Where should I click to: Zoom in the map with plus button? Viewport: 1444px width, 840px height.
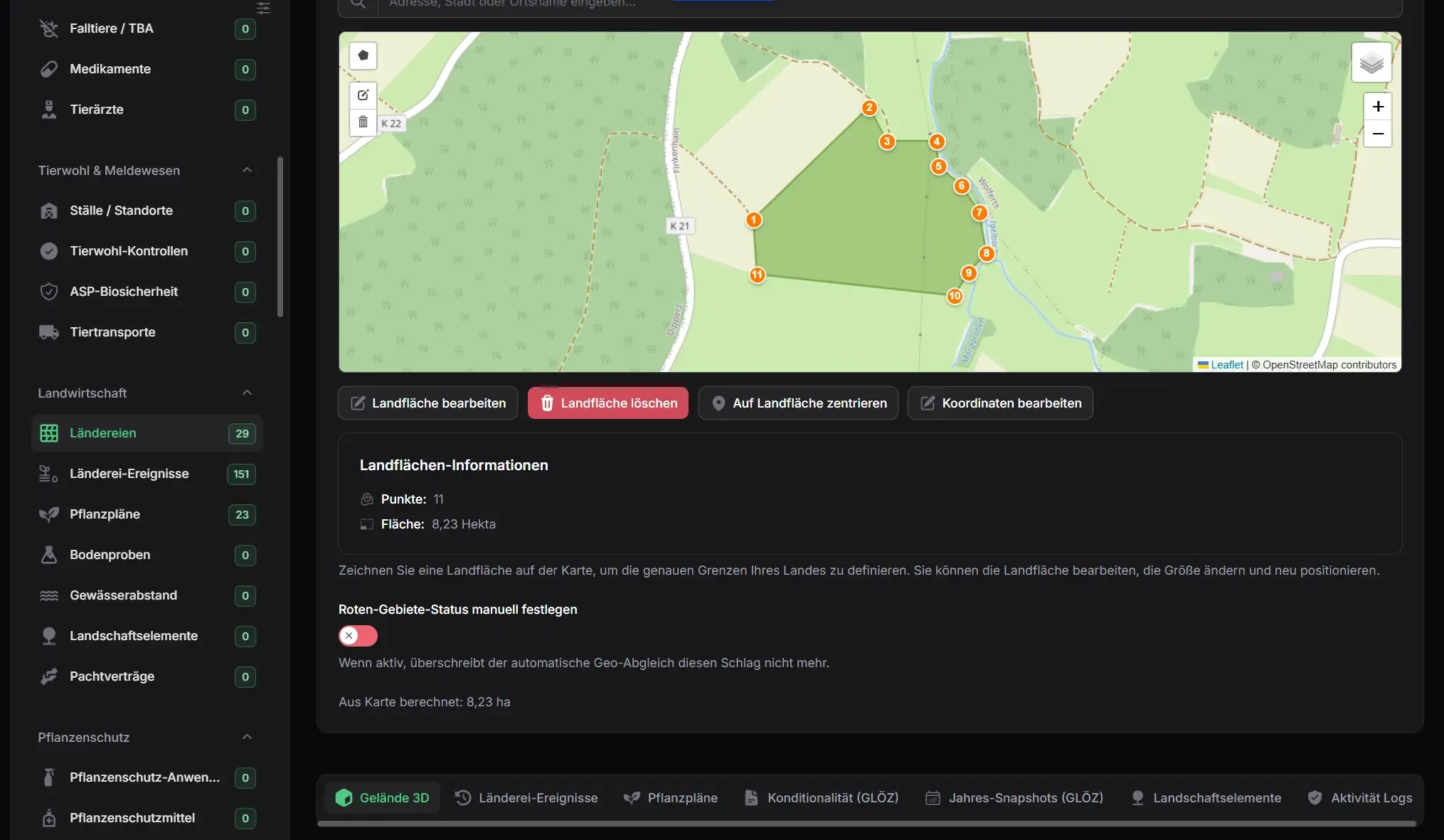(1378, 107)
